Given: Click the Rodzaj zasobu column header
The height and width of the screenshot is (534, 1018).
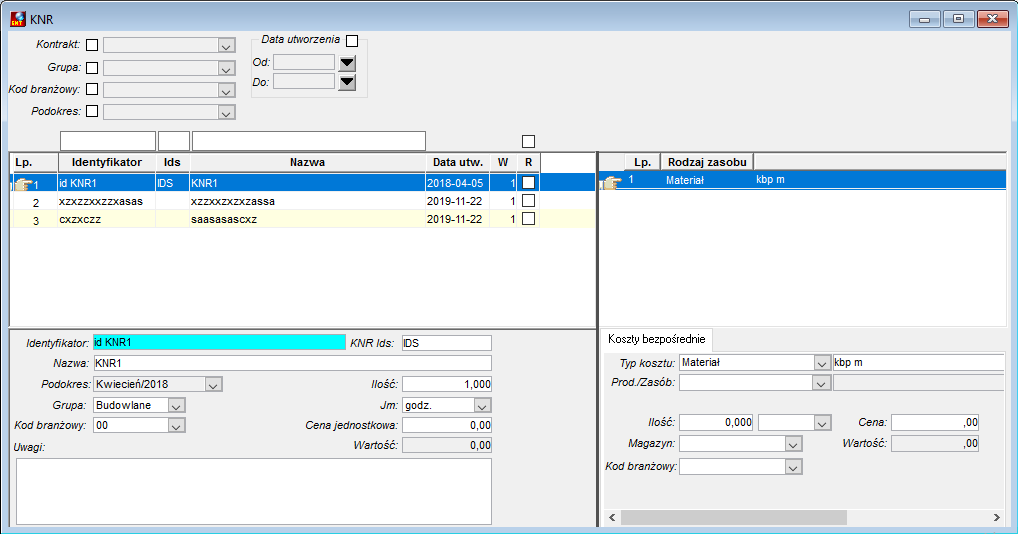Looking at the screenshot, I should pos(707,162).
